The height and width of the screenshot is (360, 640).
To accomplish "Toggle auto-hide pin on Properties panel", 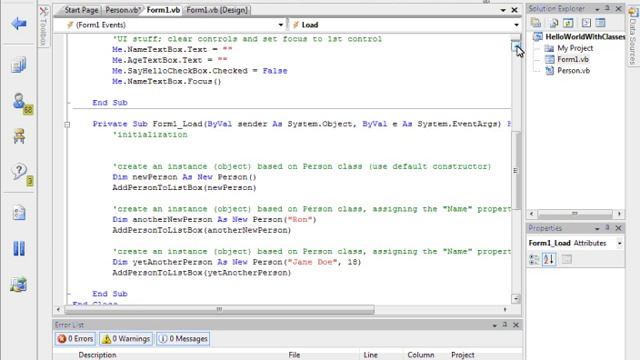I will tap(607, 228).
